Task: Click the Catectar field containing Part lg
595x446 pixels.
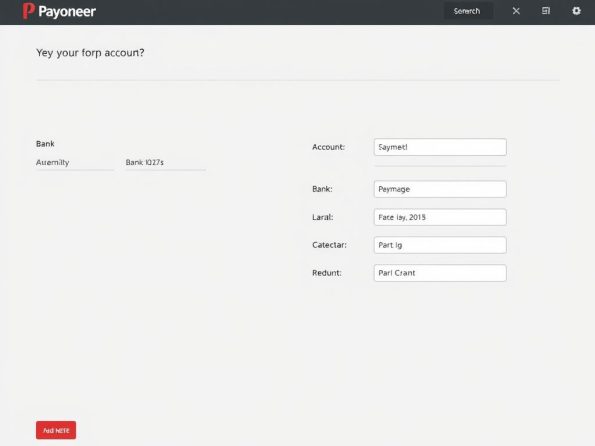Action: [440, 245]
